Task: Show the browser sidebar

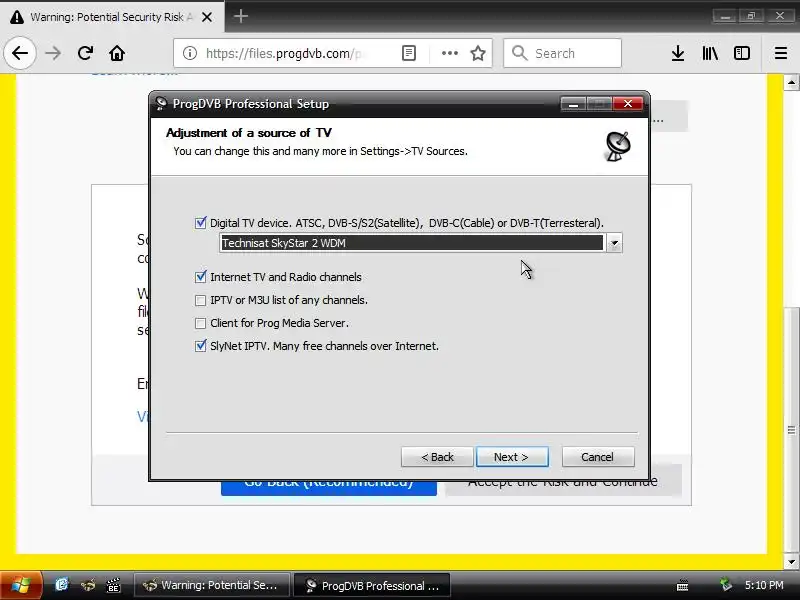Action: [741, 53]
